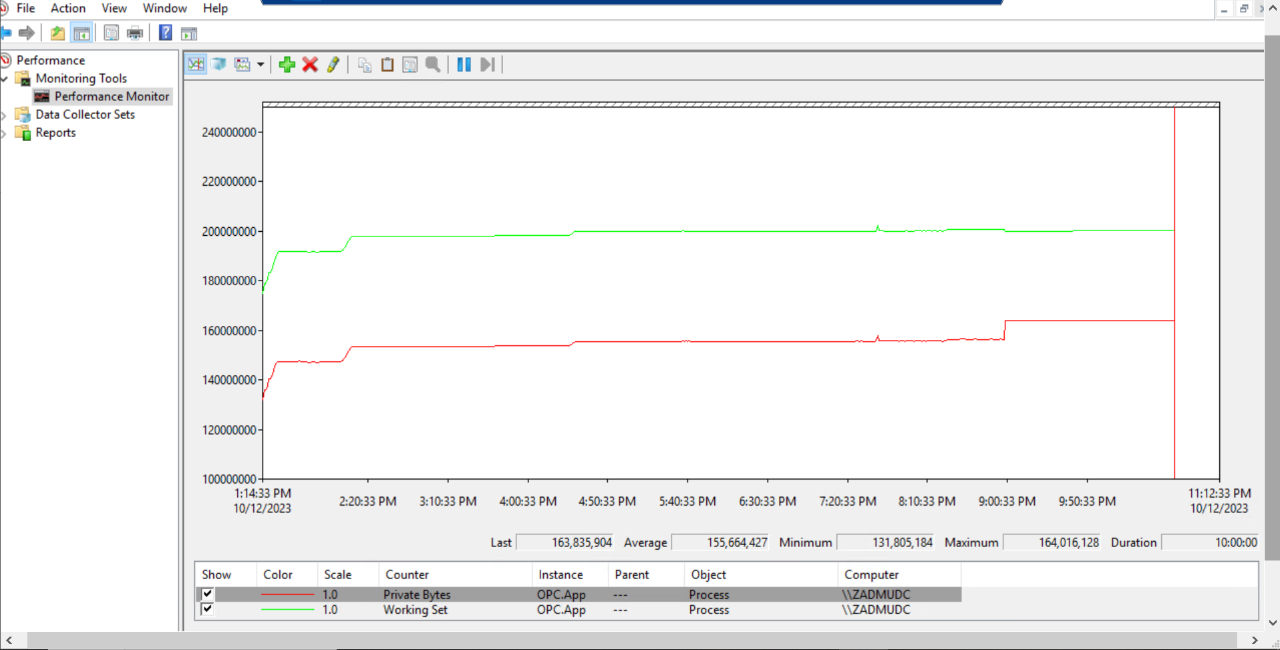Image resolution: width=1280 pixels, height=650 pixels.
Task: Open the Help menu
Action: point(215,8)
